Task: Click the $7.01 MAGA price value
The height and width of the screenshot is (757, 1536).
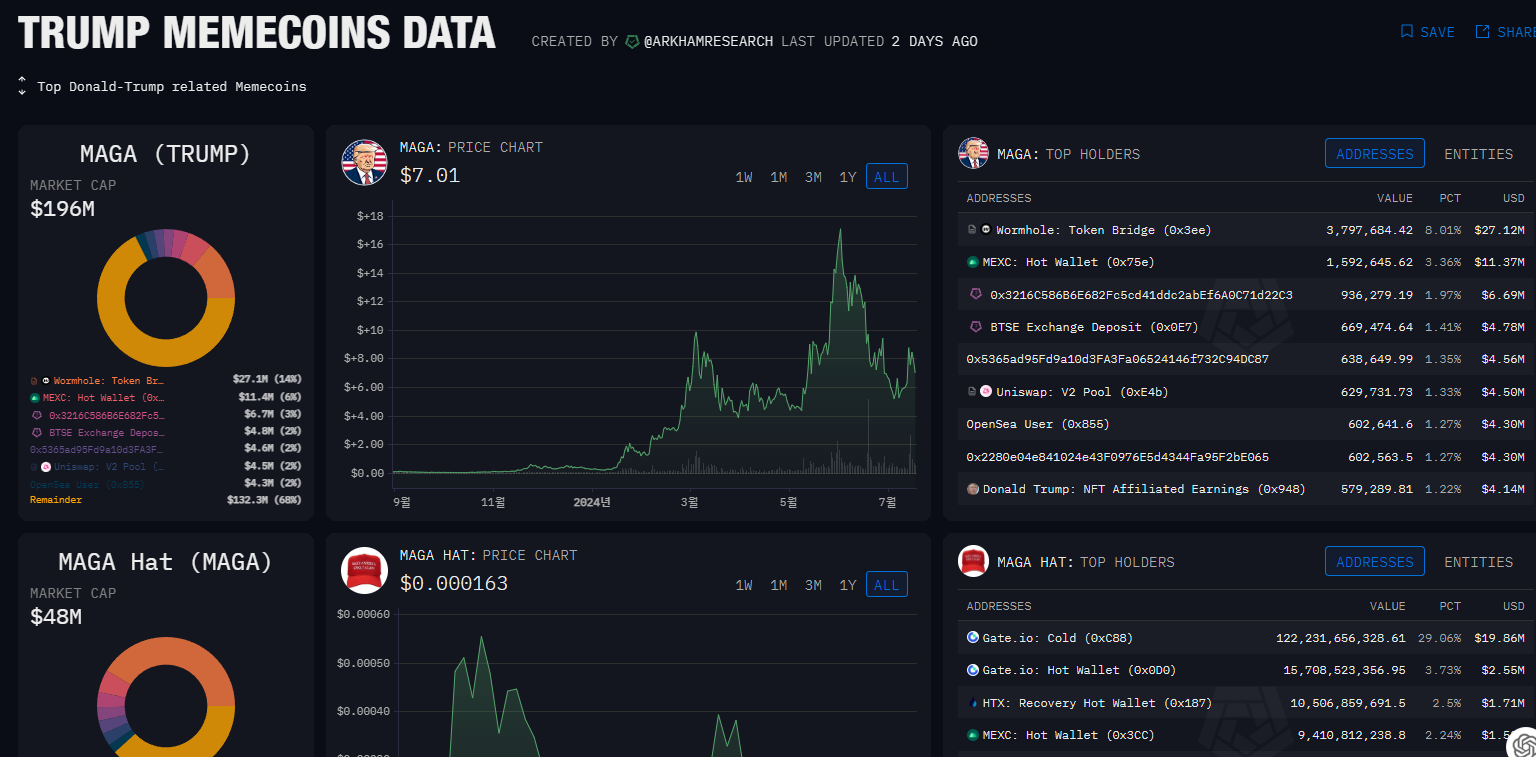Action: pos(430,176)
